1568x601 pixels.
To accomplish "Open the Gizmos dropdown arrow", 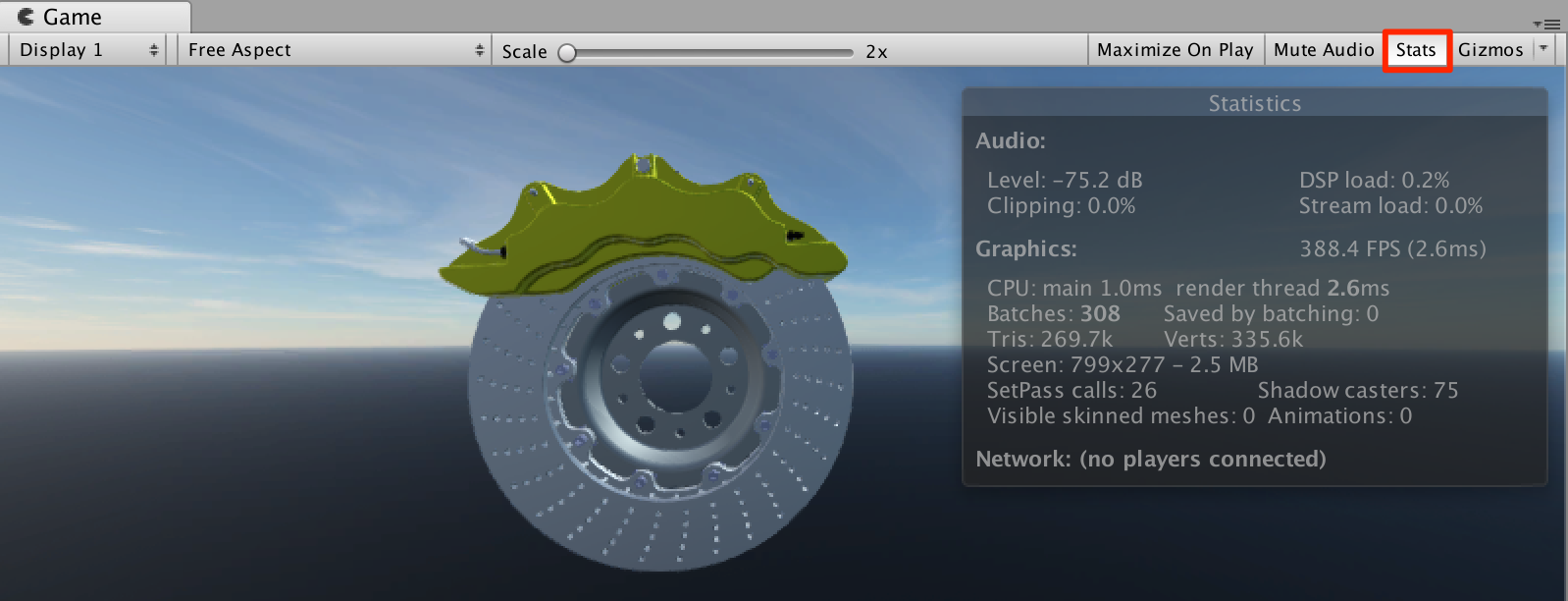I will coord(1543,49).
